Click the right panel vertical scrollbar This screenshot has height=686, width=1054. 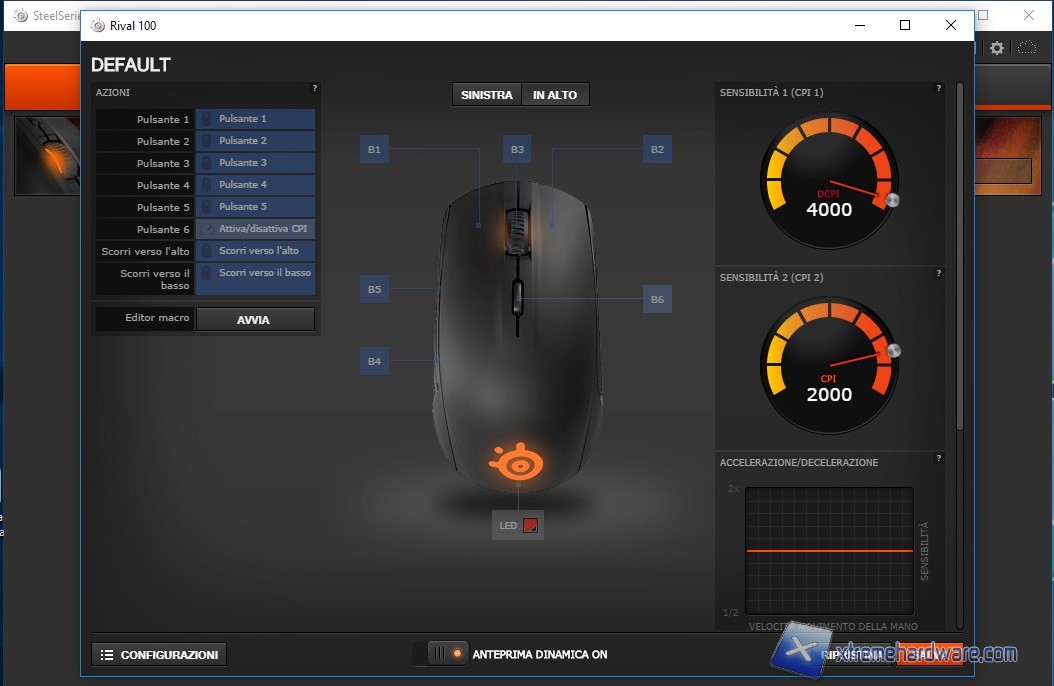tap(961, 260)
